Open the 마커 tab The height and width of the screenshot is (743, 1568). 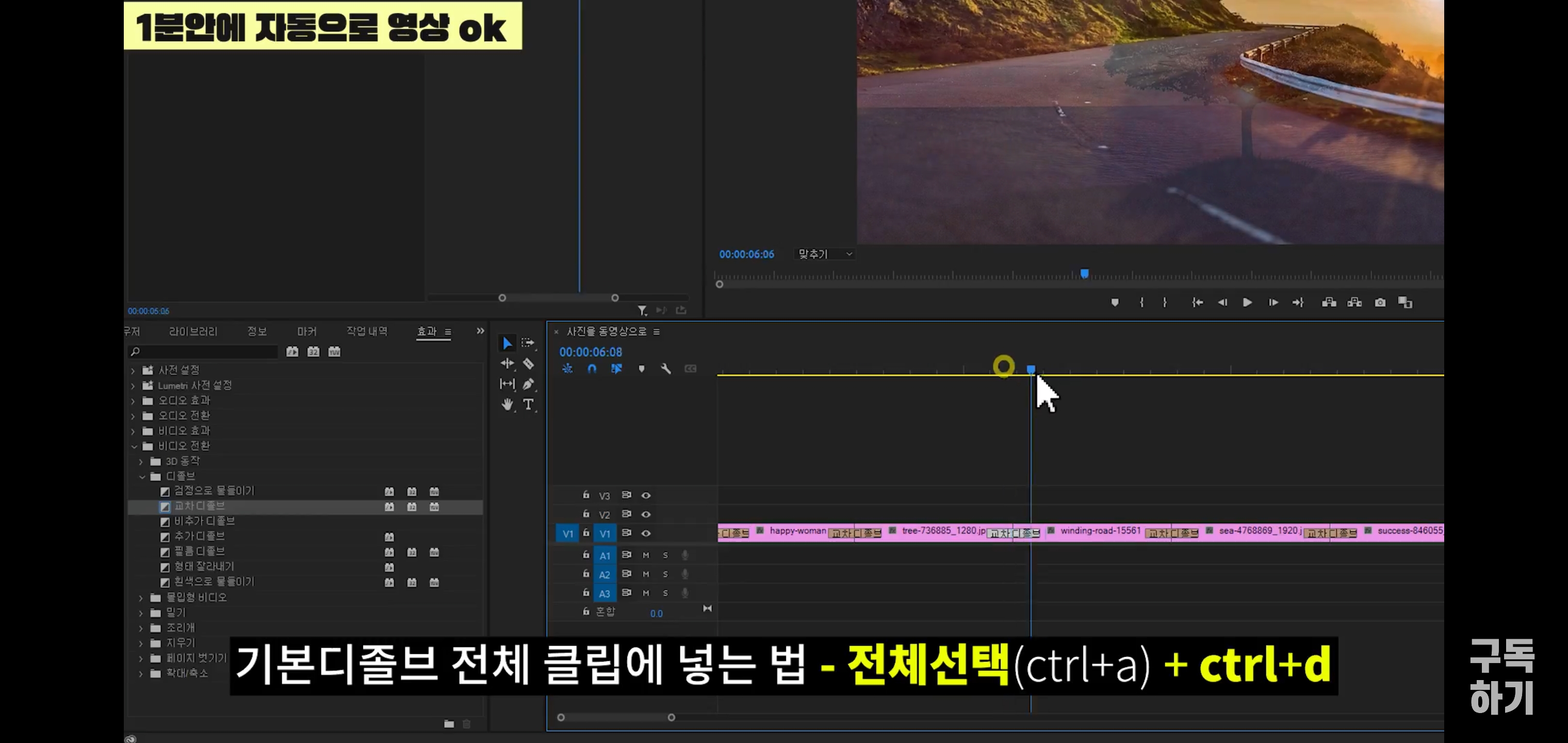pos(306,331)
